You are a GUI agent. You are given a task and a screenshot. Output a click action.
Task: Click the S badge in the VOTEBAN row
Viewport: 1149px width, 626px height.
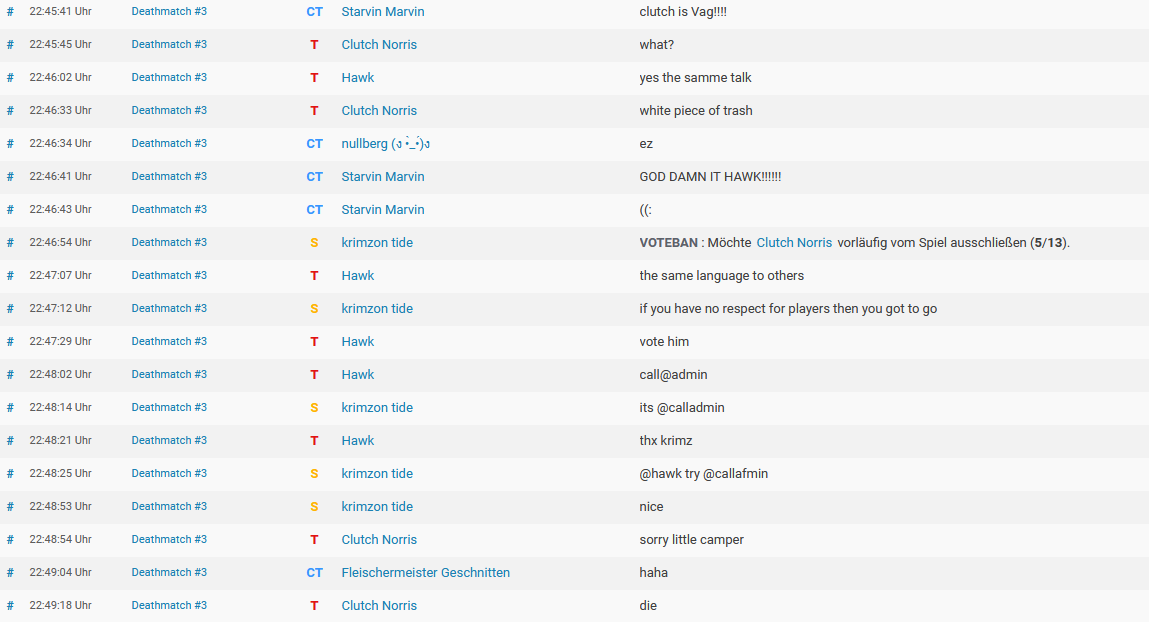pos(314,243)
